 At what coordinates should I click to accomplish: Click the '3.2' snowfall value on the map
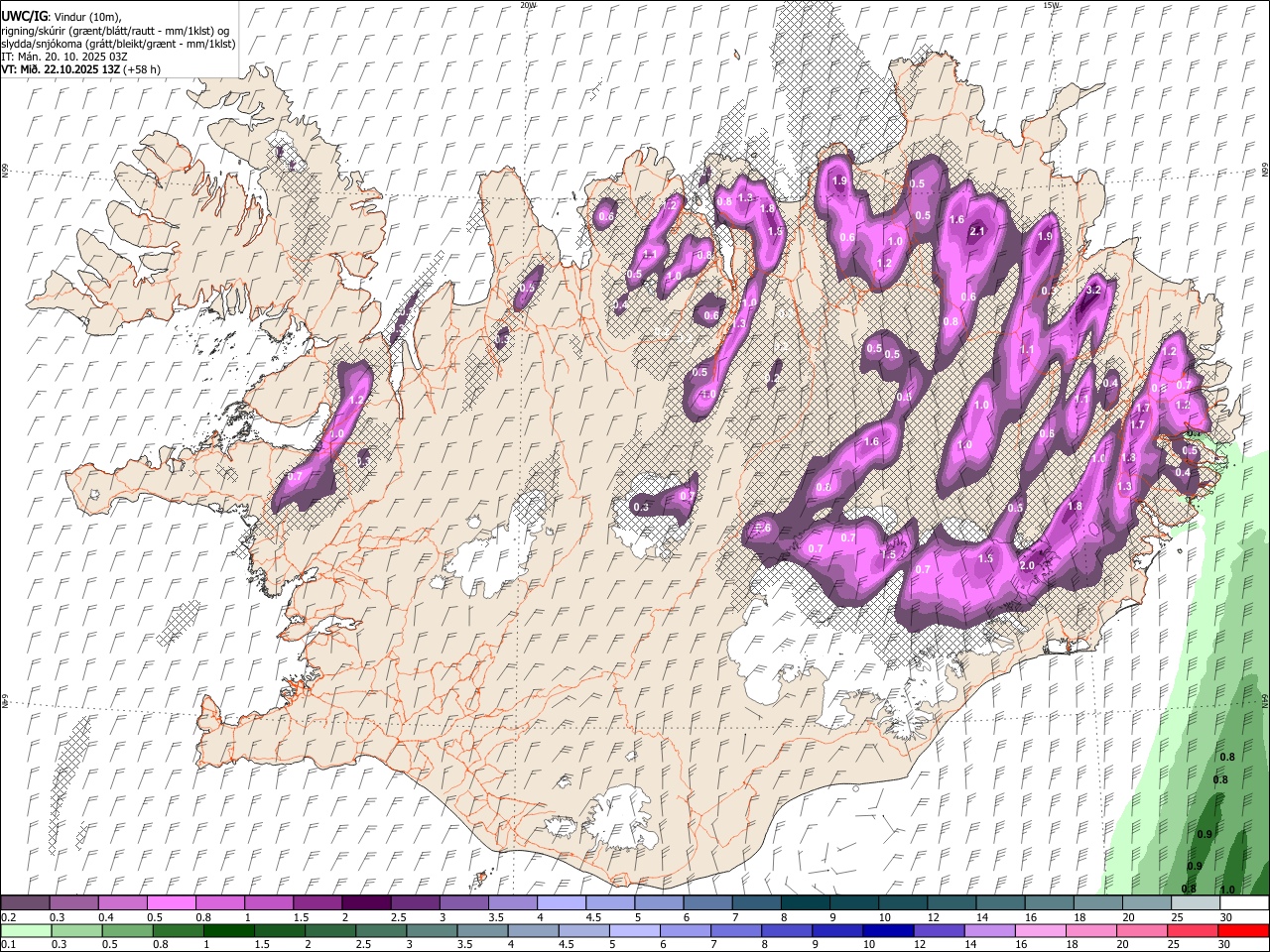pyautogui.click(x=1094, y=290)
